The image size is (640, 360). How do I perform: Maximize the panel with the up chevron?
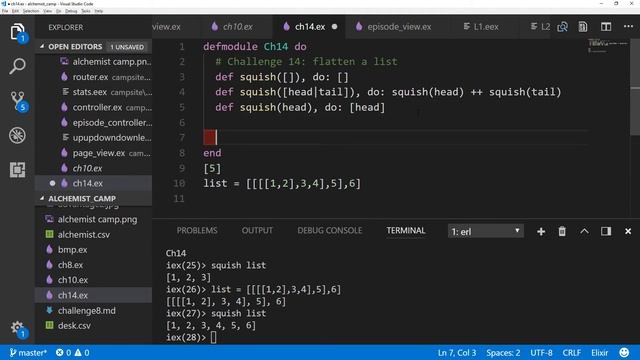click(x=584, y=231)
